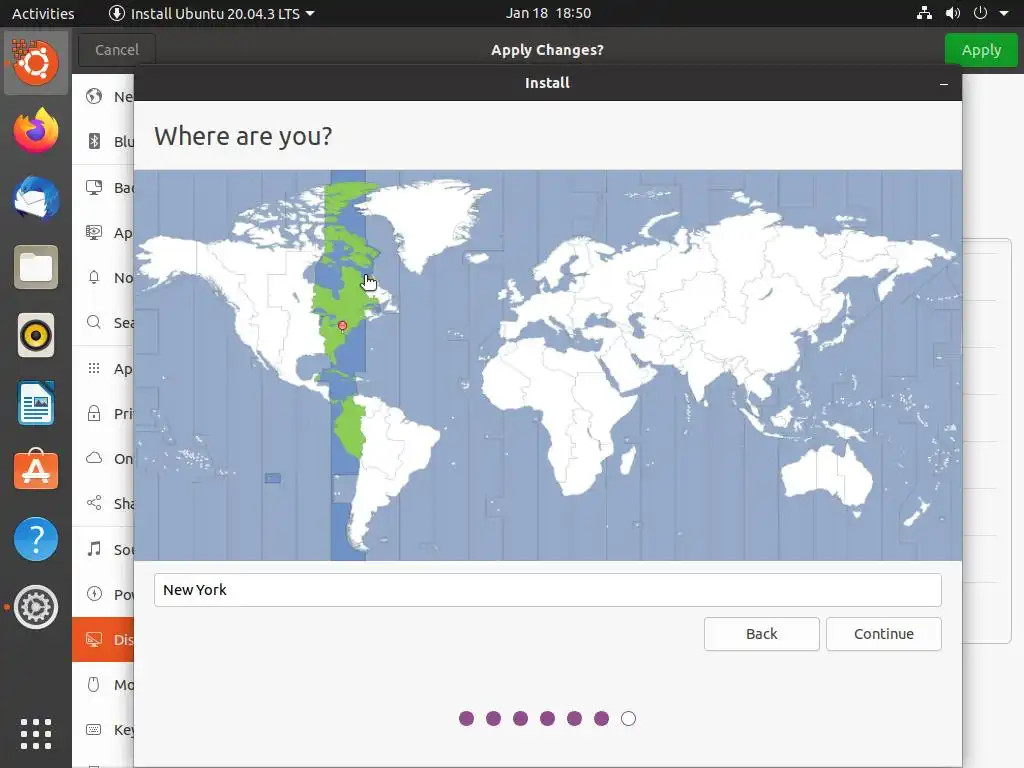The image size is (1024, 768).
Task: Open Thunderbird mail from the dock
Action: click(36, 199)
